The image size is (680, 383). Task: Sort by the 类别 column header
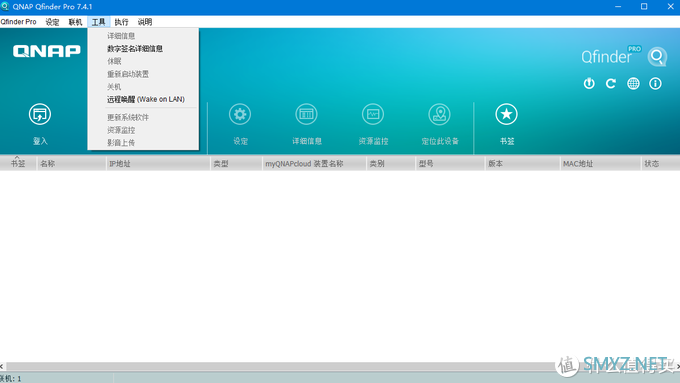391,164
